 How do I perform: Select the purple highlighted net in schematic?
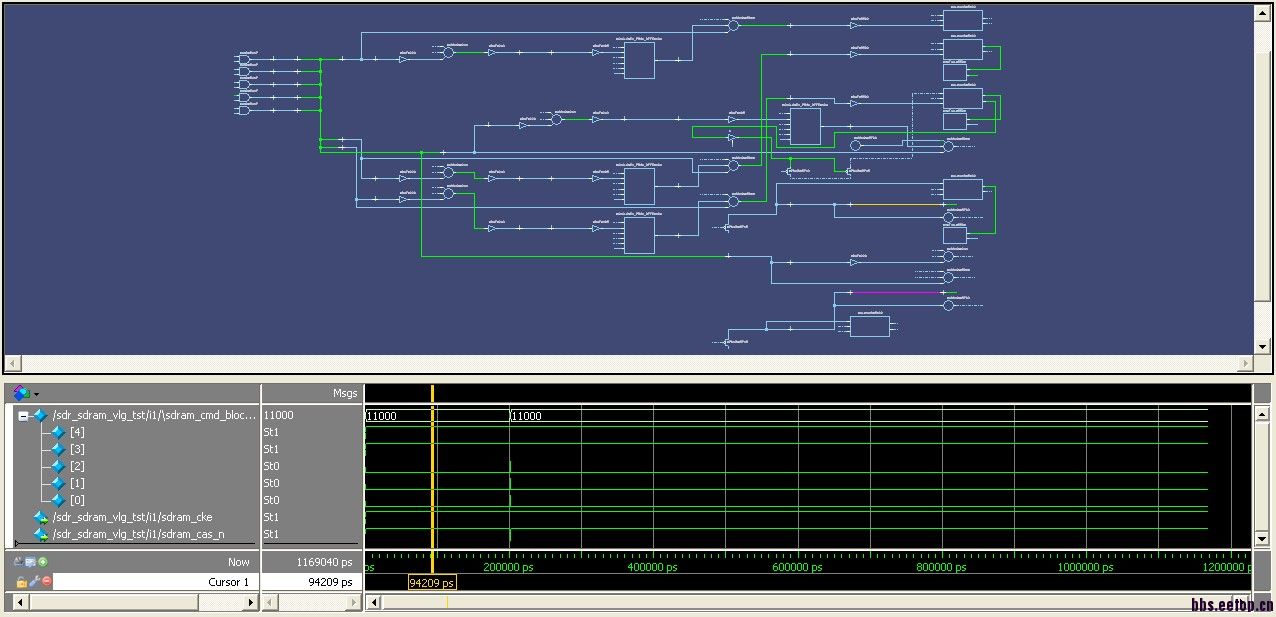click(898, 293)
